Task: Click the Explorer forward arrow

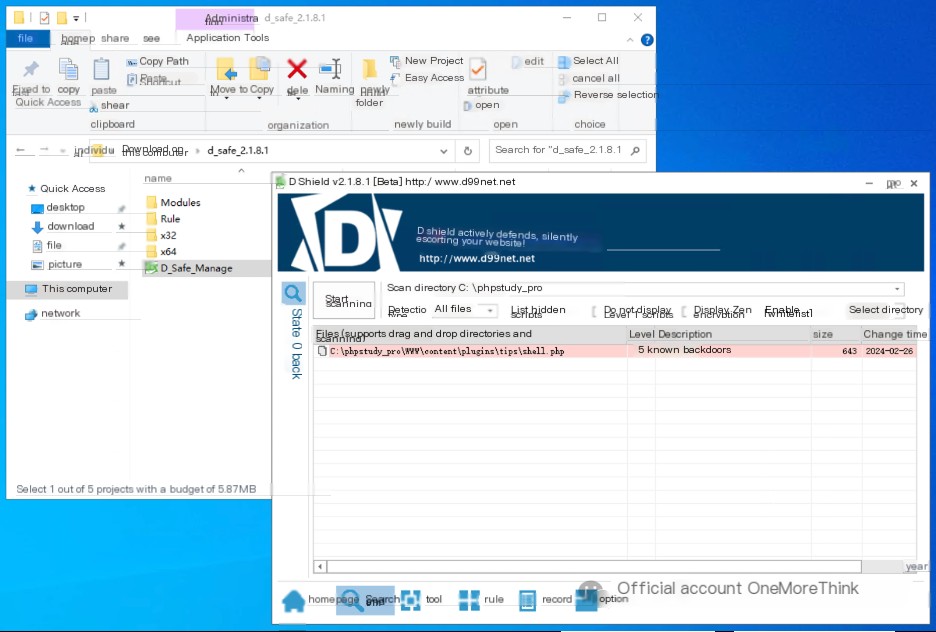Action: click(x=44, y=150)
